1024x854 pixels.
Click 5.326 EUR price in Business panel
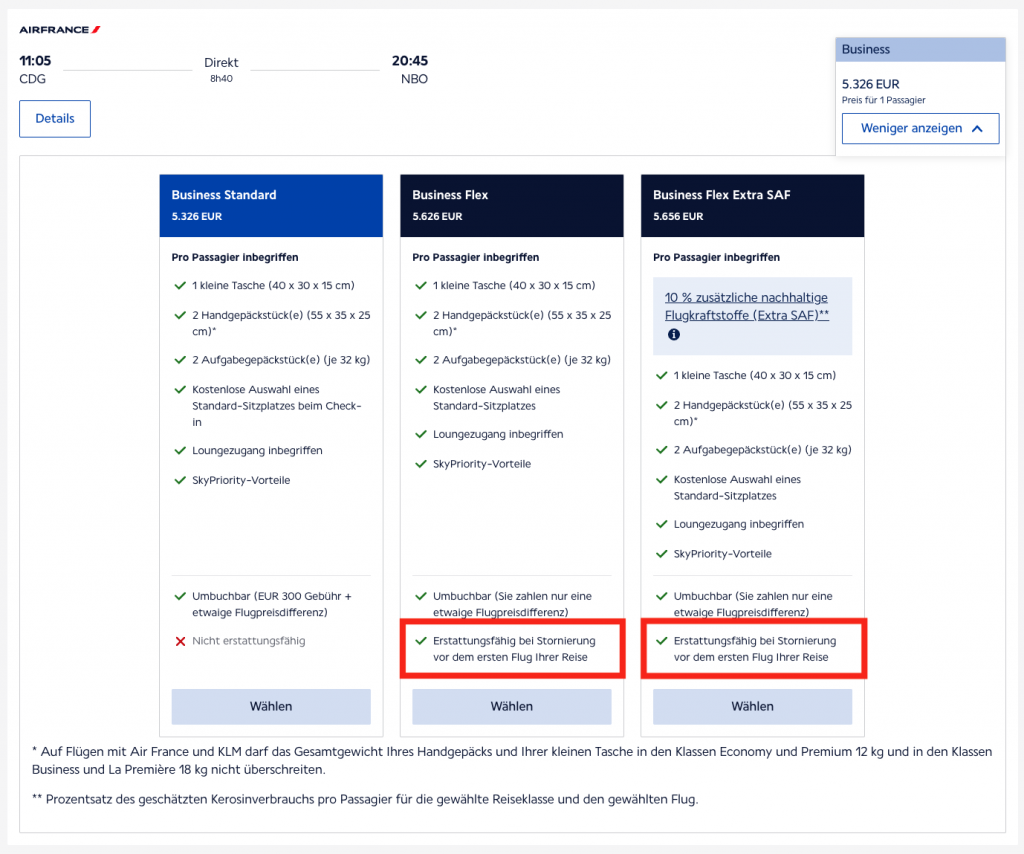click(871, 84)
